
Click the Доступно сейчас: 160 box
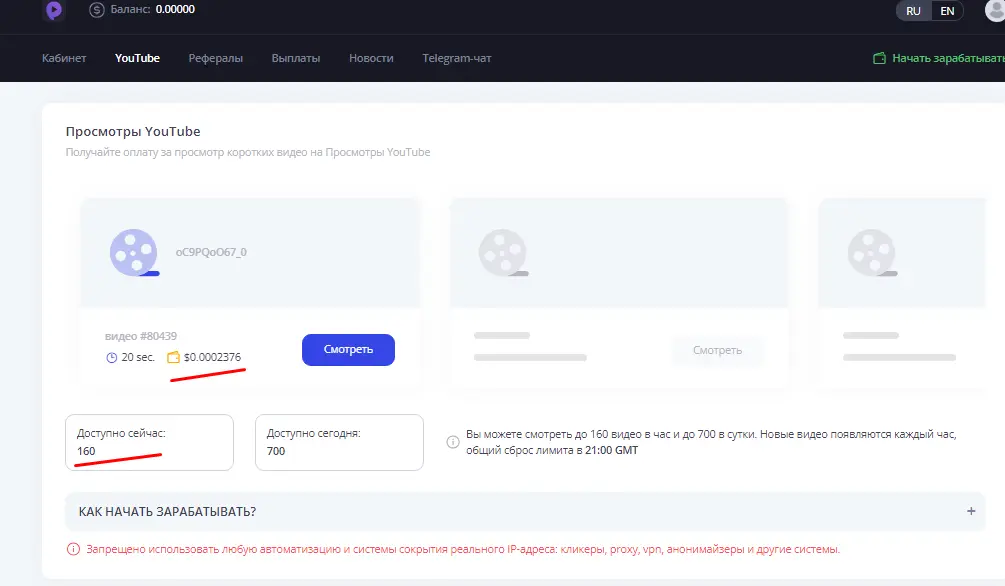[x=149, y=442]
